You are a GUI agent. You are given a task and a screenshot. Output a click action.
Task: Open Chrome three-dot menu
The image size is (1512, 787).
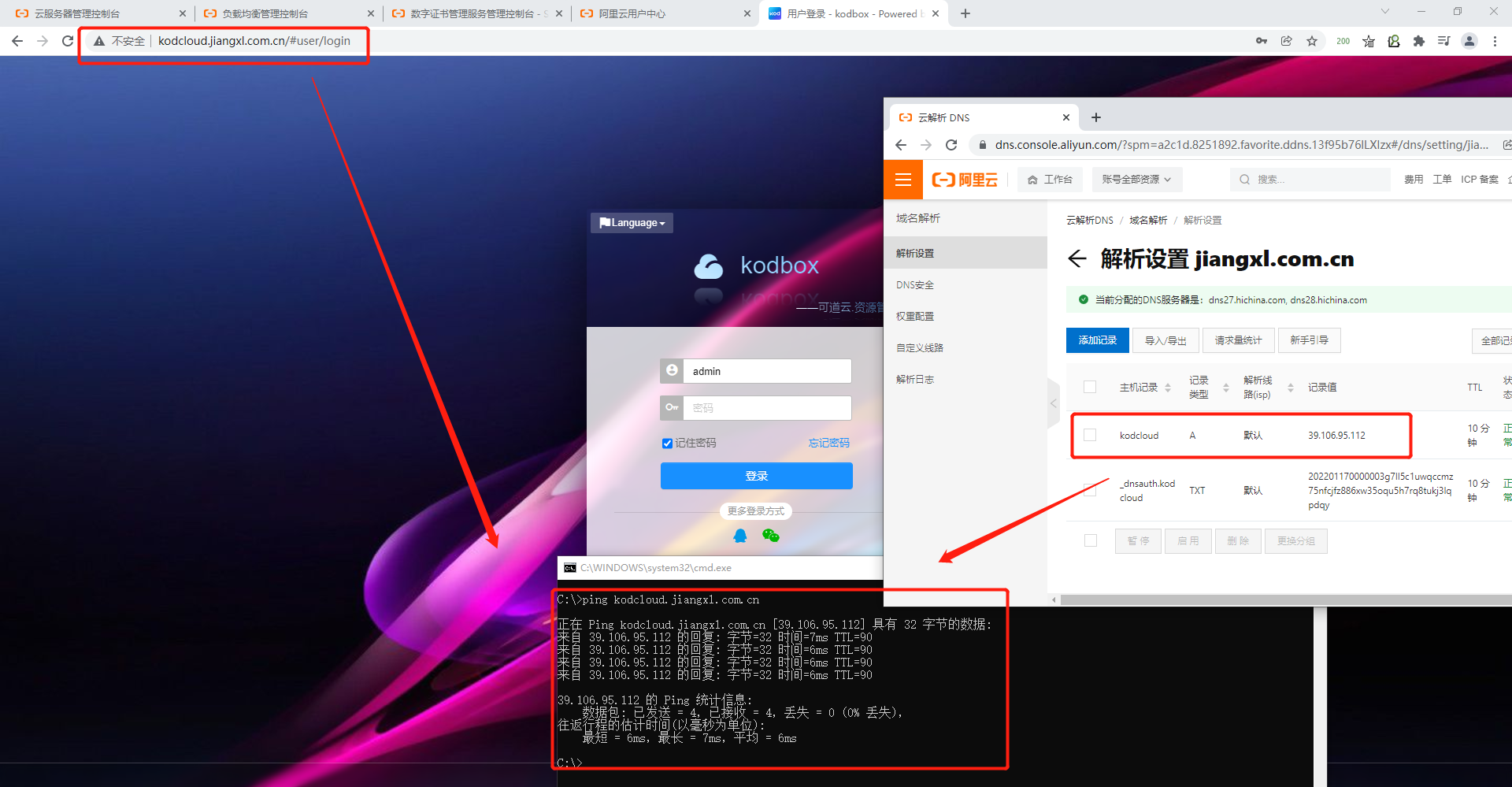pyautogui.click(x=1495, y=41)
